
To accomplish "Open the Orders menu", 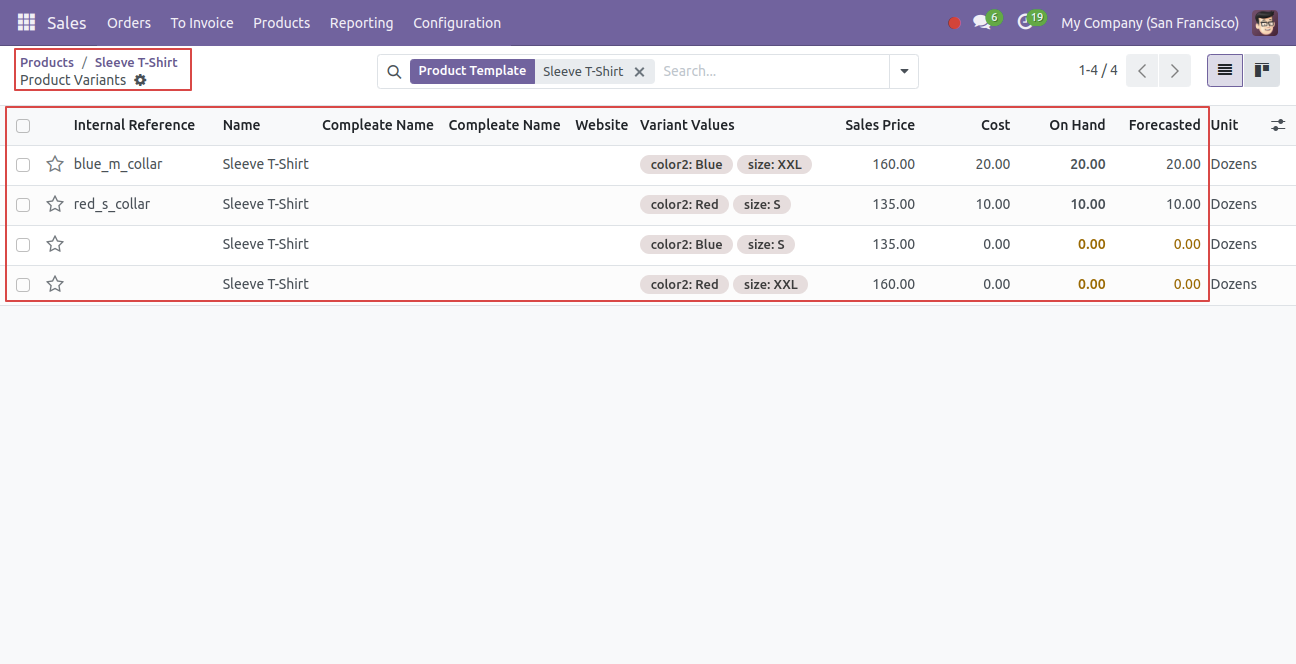I will [129, 23].
